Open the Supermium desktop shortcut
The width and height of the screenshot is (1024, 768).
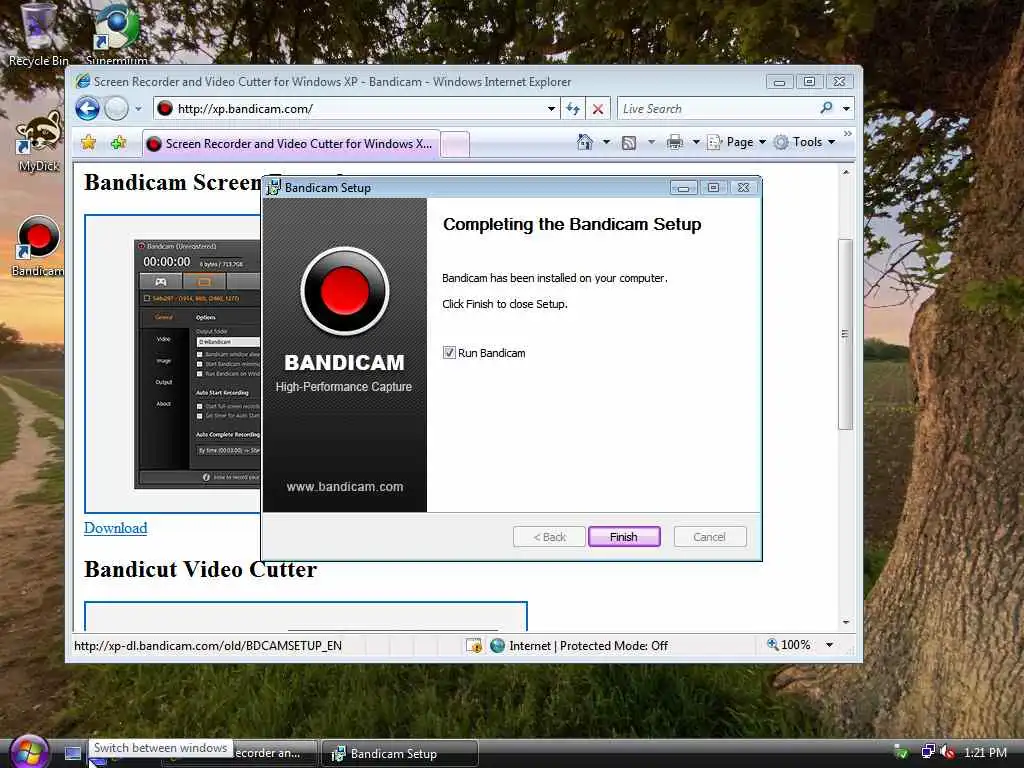(x=116, y=34)
